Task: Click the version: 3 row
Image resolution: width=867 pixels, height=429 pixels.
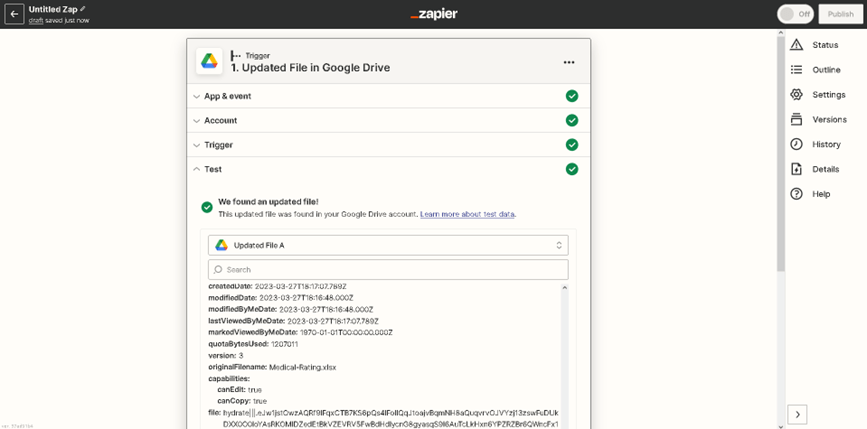Action: click(226, 355)
